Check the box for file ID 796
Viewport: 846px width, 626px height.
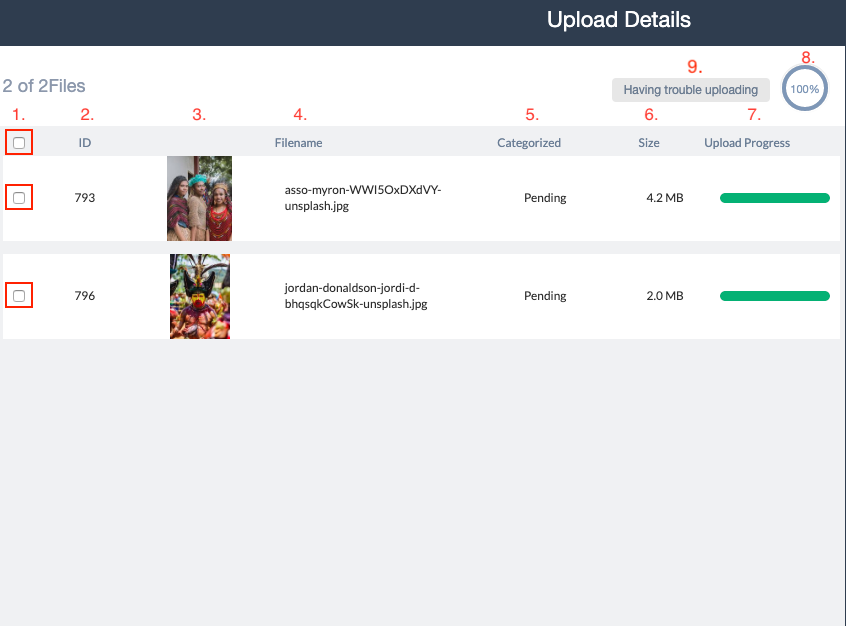pos(19,296)
